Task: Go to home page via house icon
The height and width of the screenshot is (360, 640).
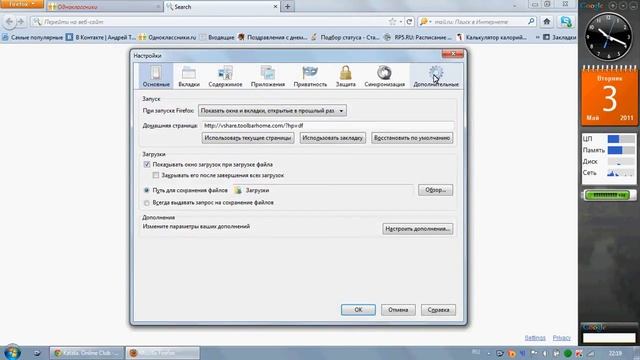Action: point(547,22)
